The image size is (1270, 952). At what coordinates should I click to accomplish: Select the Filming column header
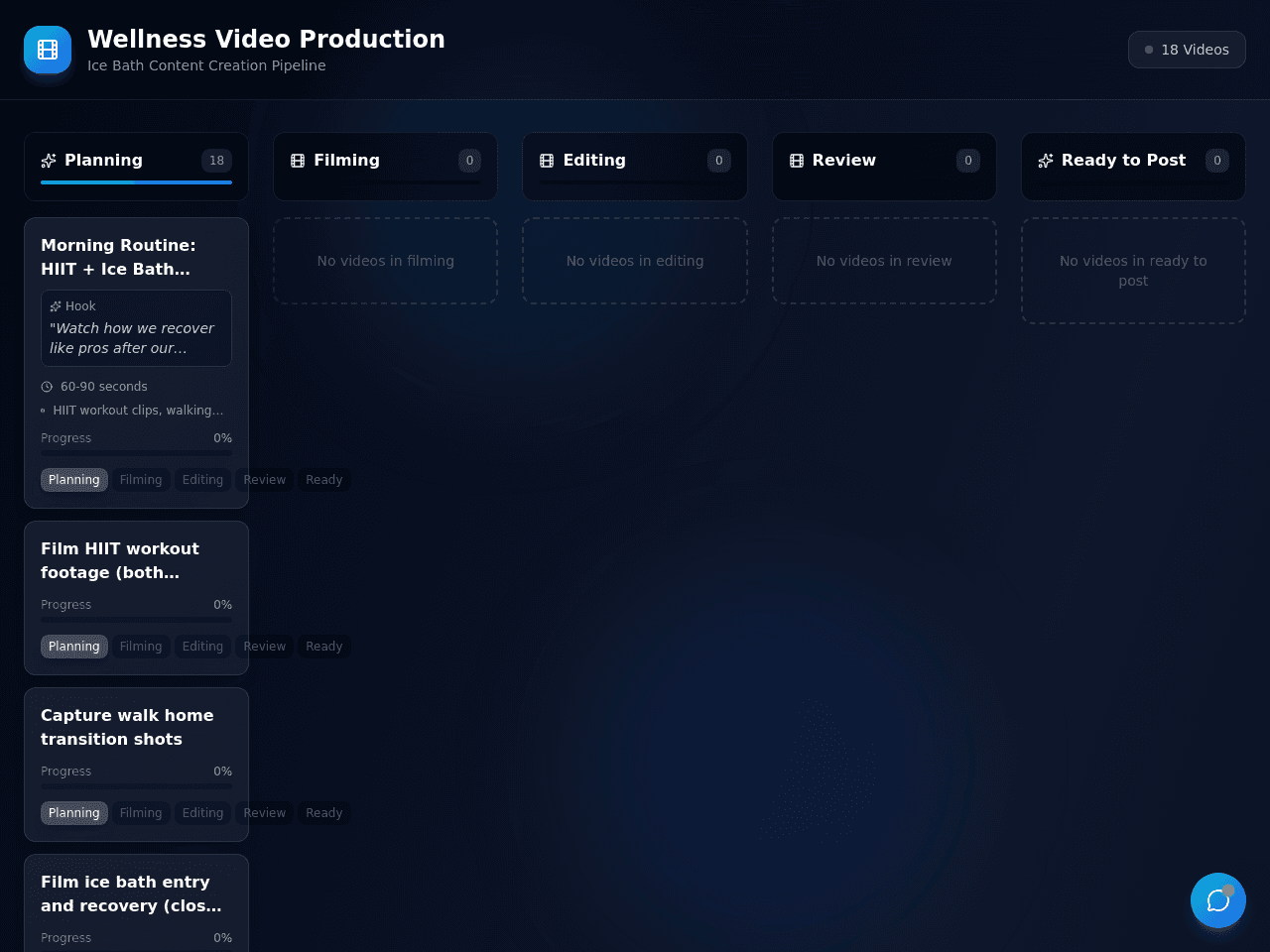[x=385, y=167]
